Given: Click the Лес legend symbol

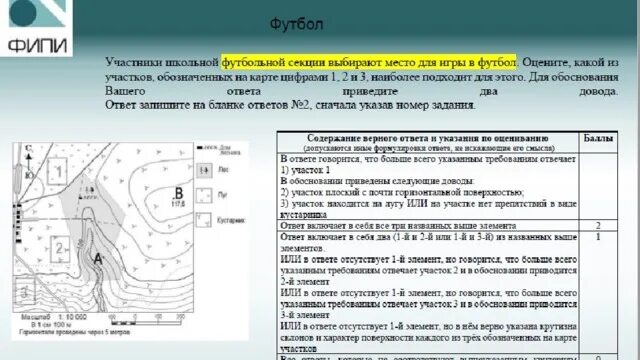Looking at the screenshot, I should click(x=204, y=170).
